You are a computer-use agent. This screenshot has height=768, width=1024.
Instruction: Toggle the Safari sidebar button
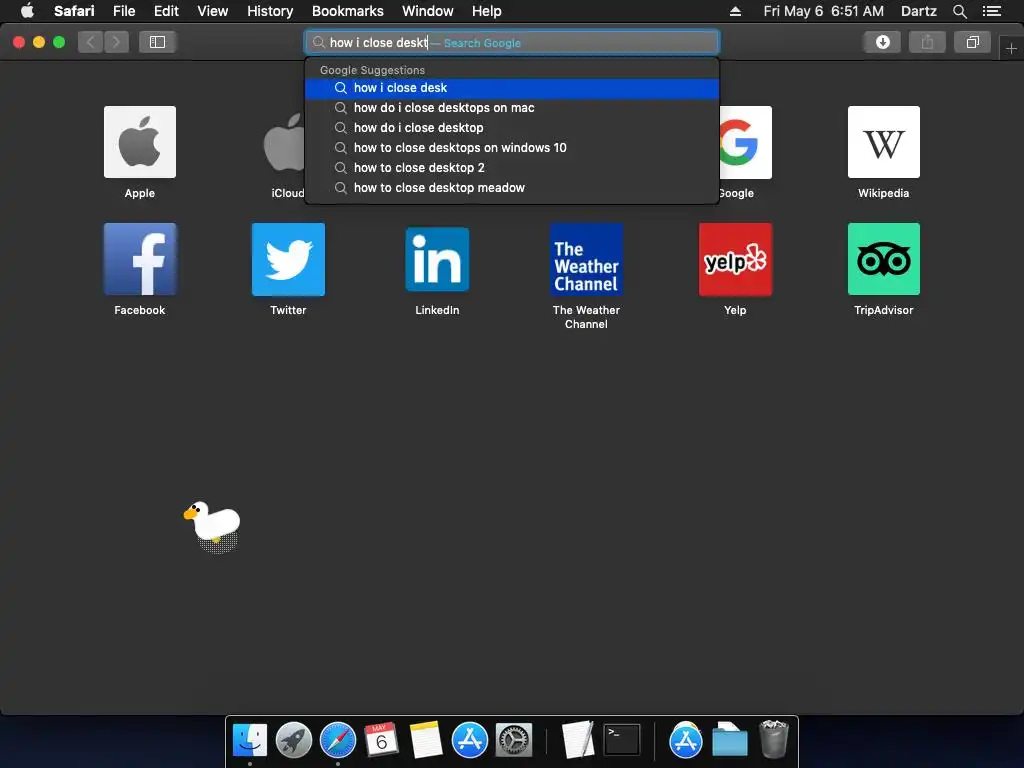tap(157, 42)
